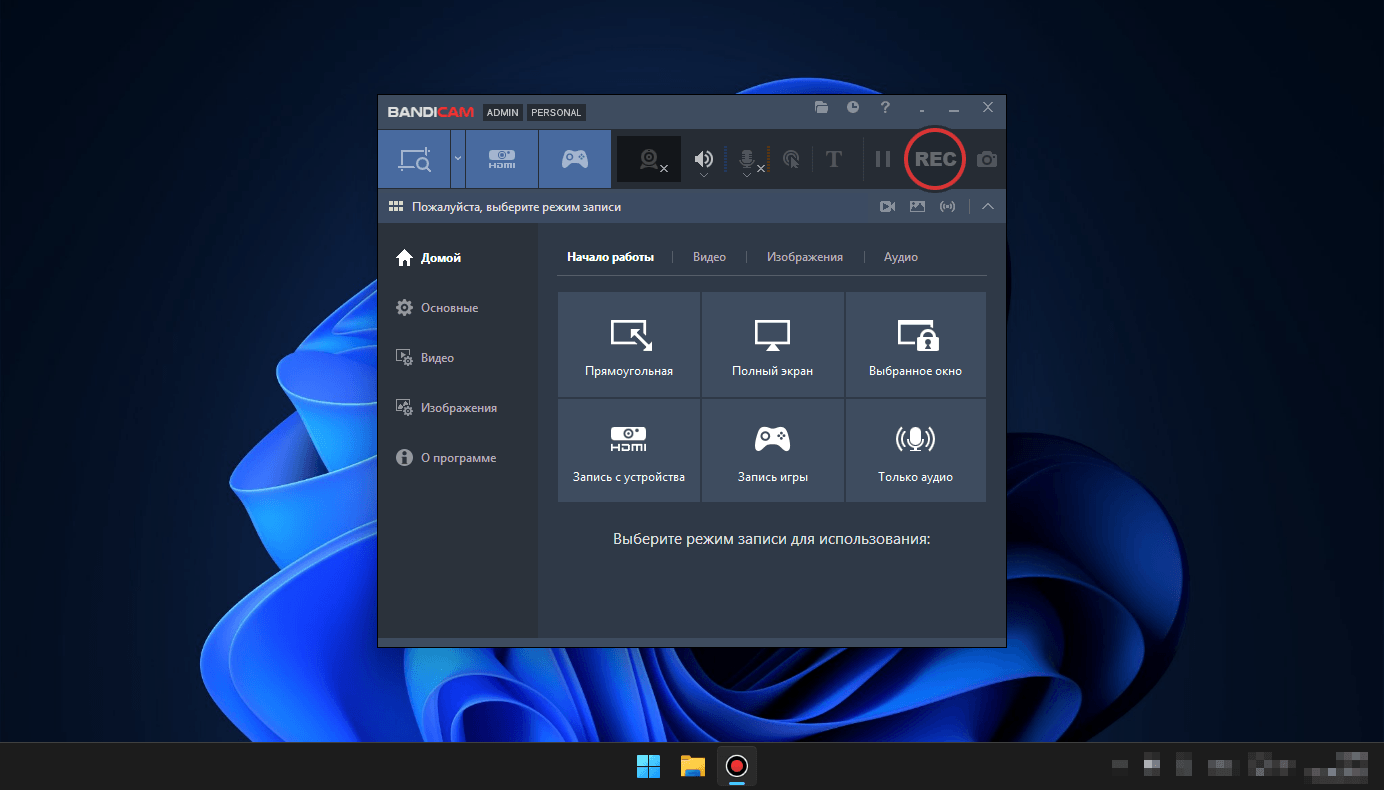The image size is (1384, 790).
Task: Choose the Запись с устройства tile
Action: pos(629,451)
